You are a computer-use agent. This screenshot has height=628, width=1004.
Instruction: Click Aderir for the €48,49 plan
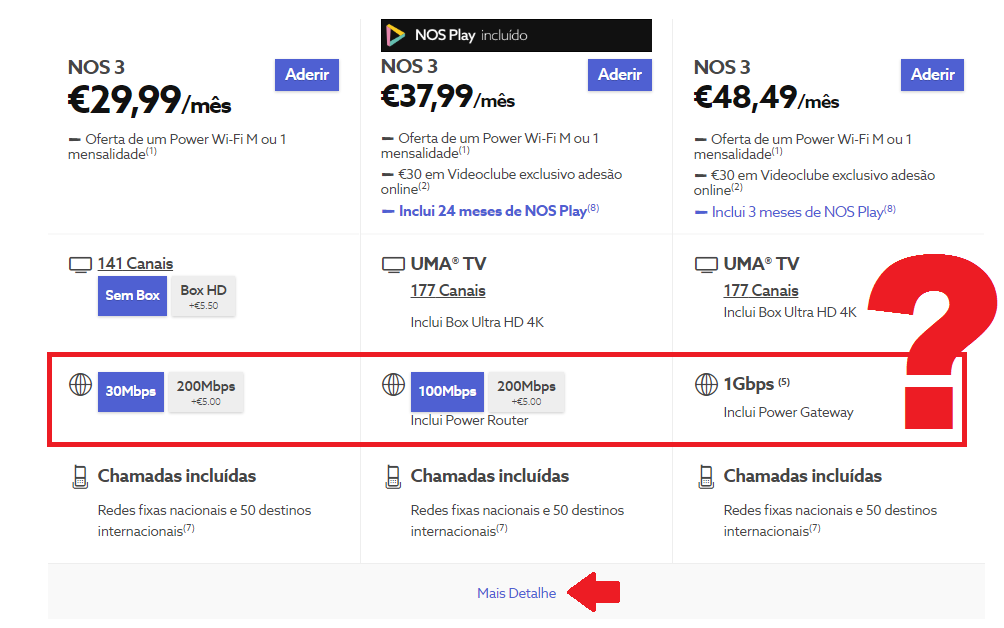click(932, 75)
